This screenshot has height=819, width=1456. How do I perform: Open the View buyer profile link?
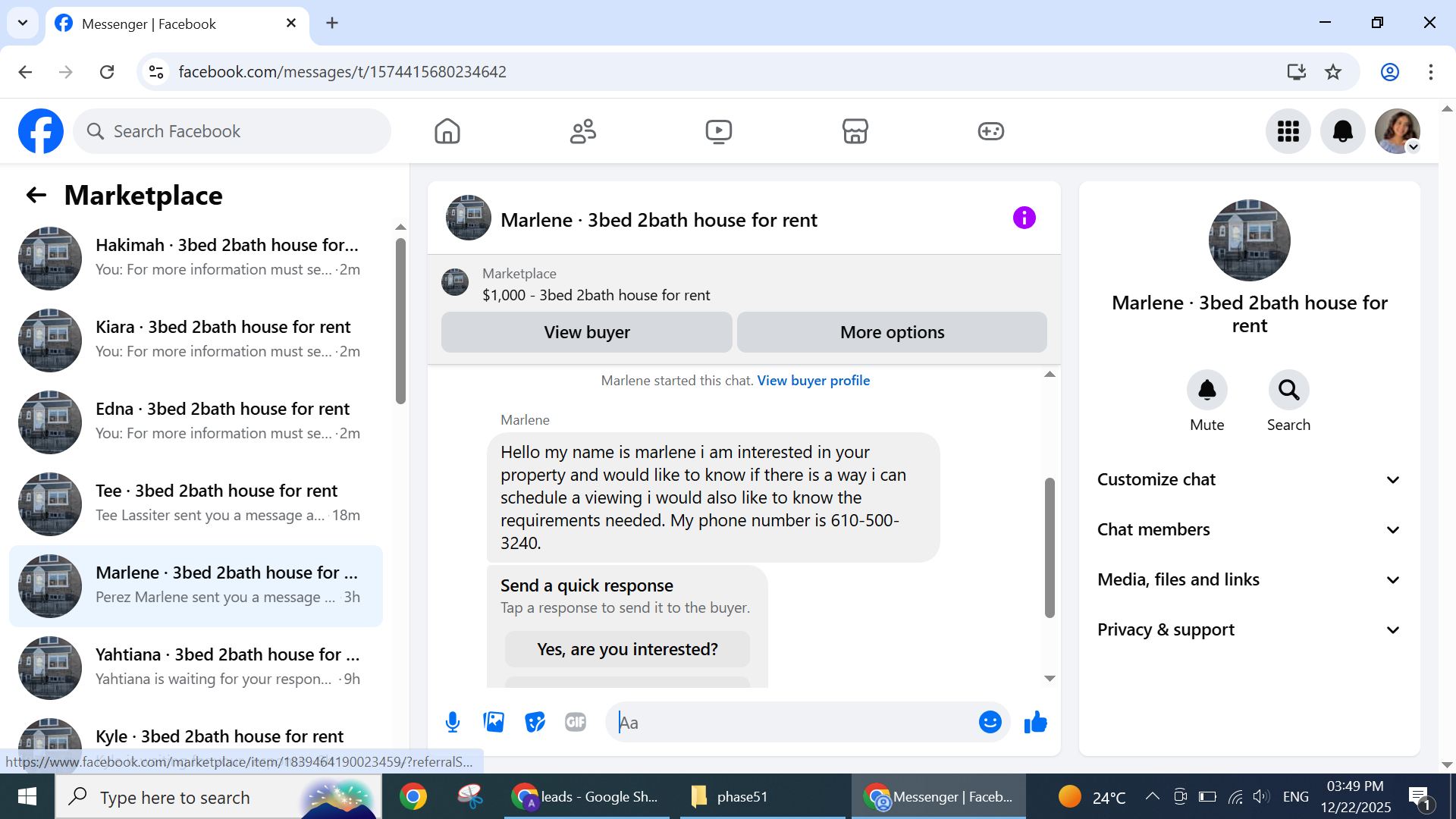click(813, 381)
